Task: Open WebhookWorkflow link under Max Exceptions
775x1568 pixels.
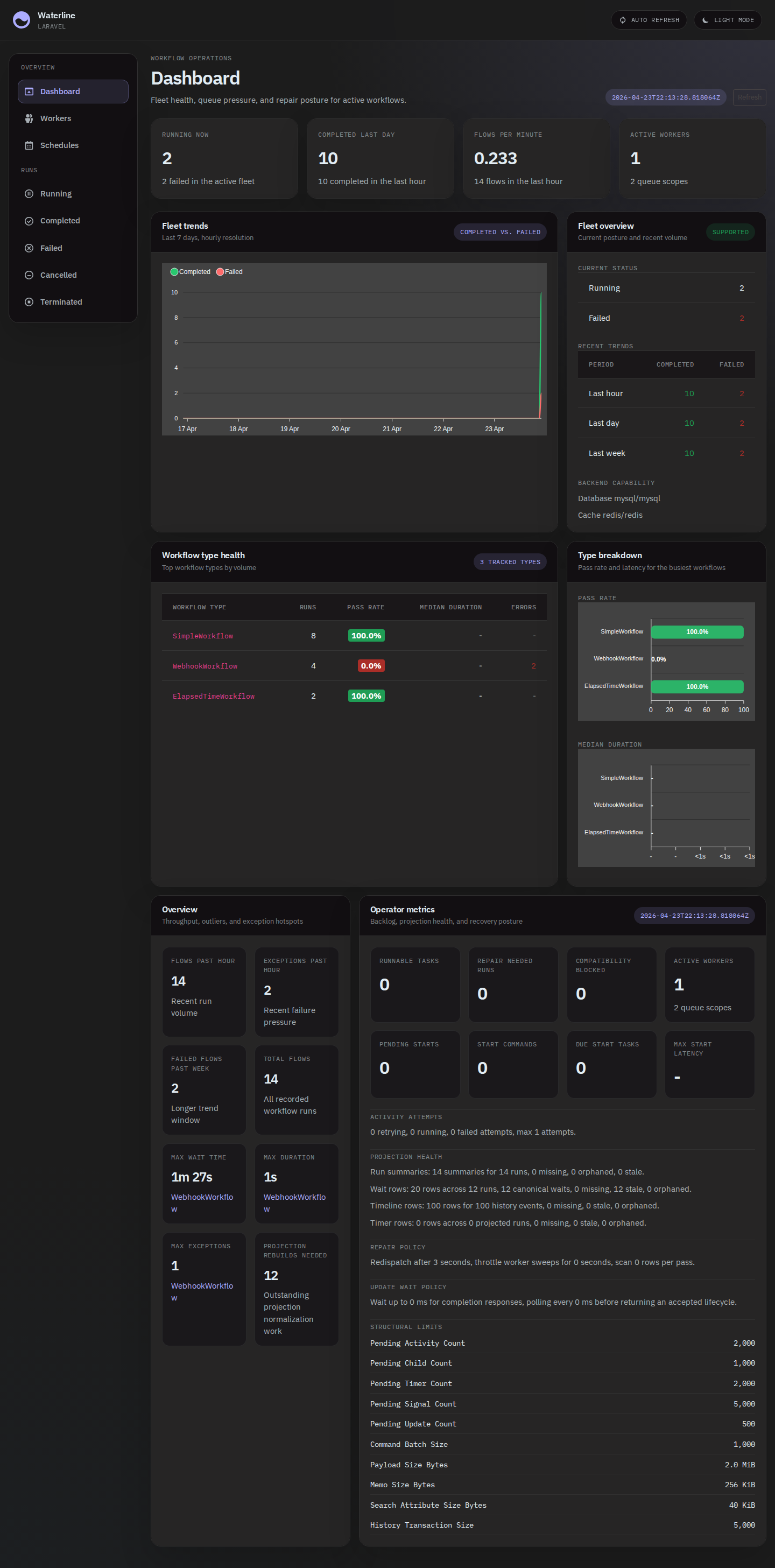Action: point(202,1292)
